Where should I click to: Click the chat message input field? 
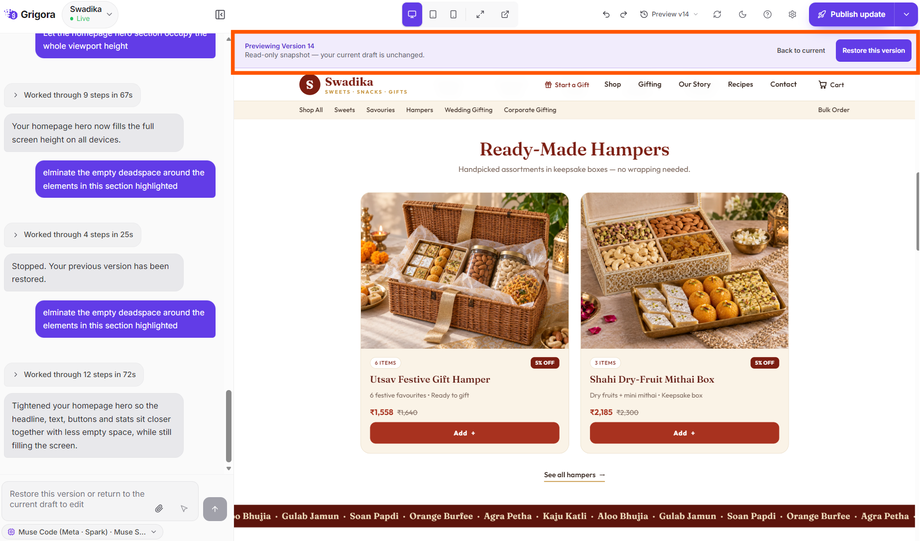point(100,501)
